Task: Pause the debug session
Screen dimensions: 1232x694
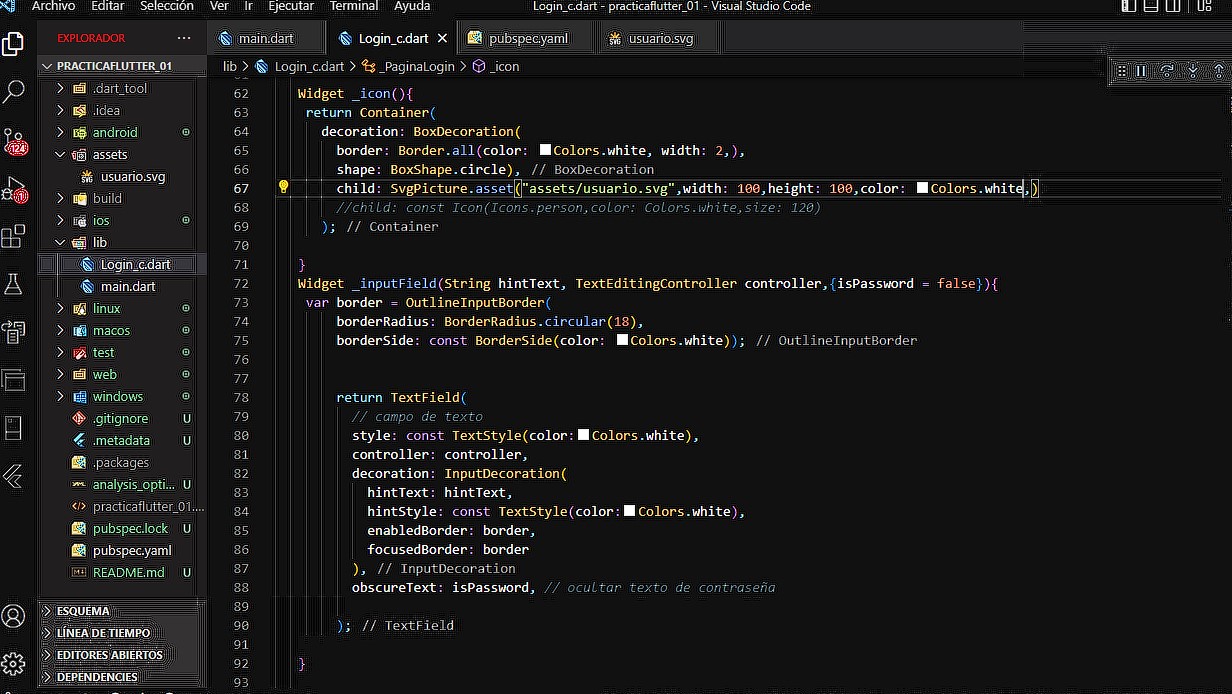Action: (x=1140, y=71)
